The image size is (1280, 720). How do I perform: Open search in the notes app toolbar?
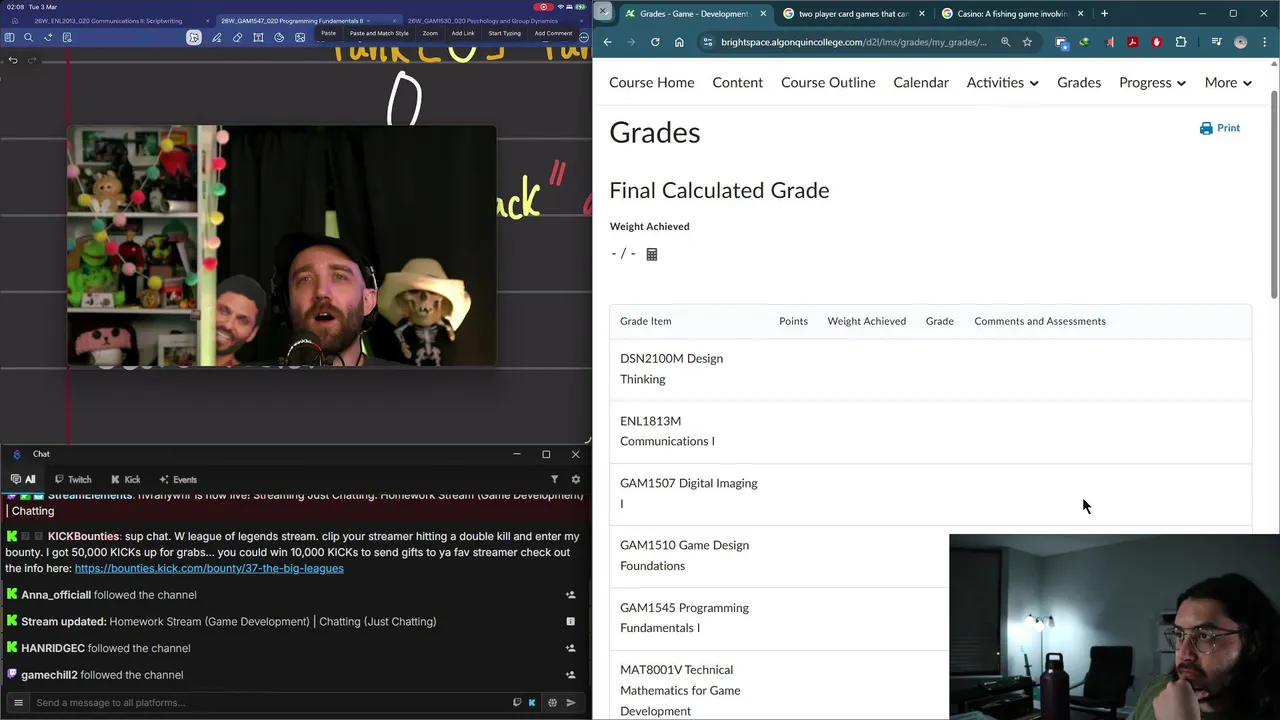(x=28, y=37)
